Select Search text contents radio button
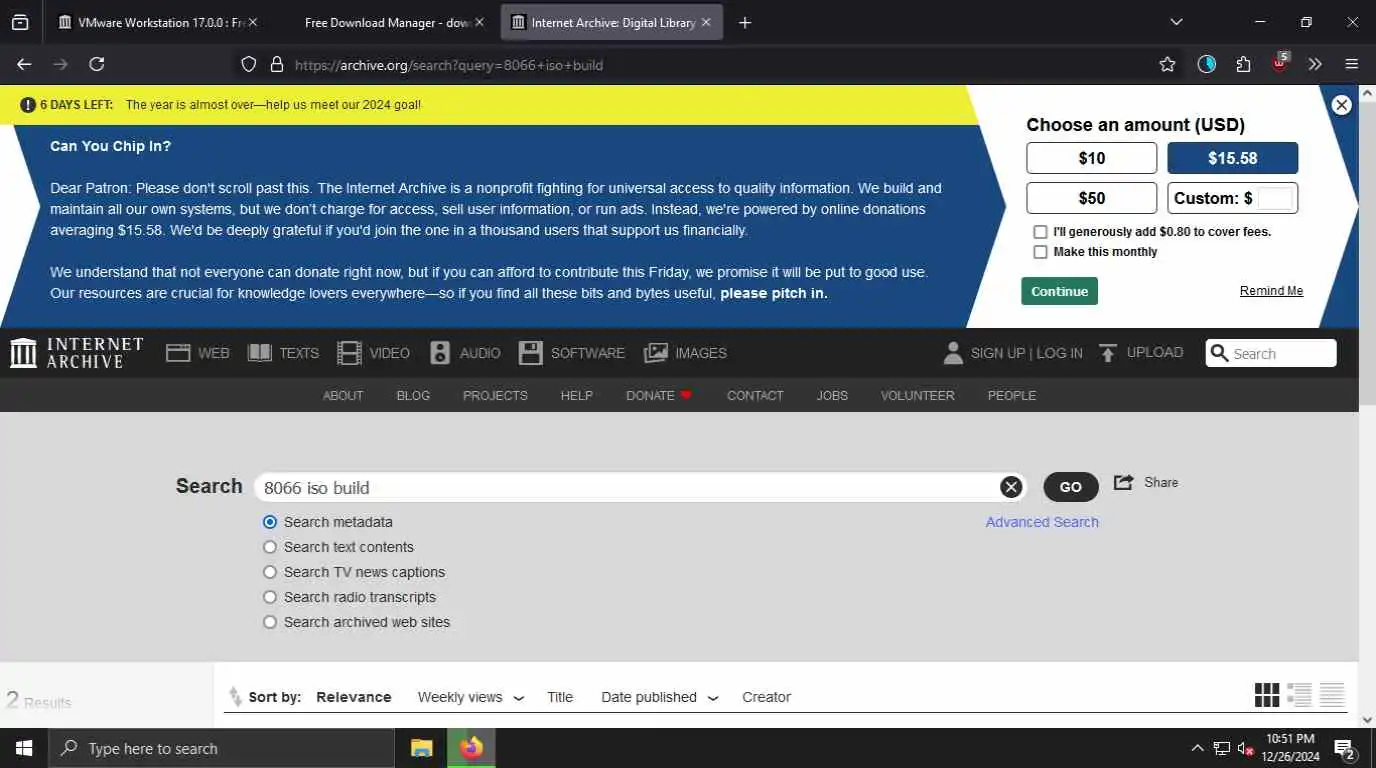 point(270,547)
